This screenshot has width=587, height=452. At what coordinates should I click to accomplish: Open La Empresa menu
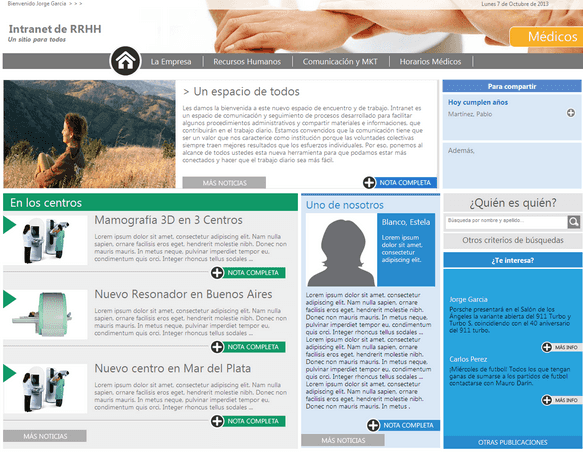(x=171, y=62)
